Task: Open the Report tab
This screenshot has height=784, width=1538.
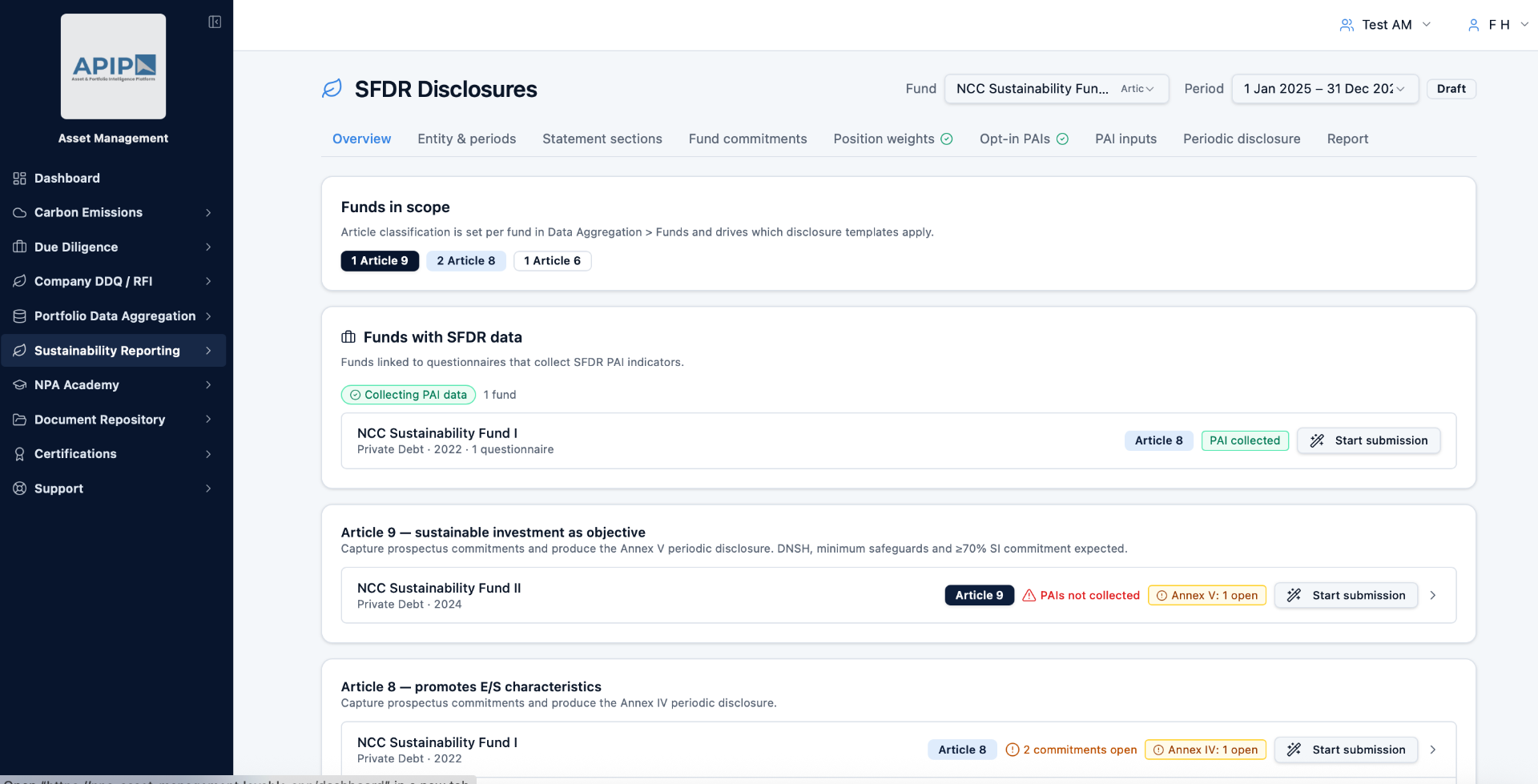Action: click(x=1348, y=139)
